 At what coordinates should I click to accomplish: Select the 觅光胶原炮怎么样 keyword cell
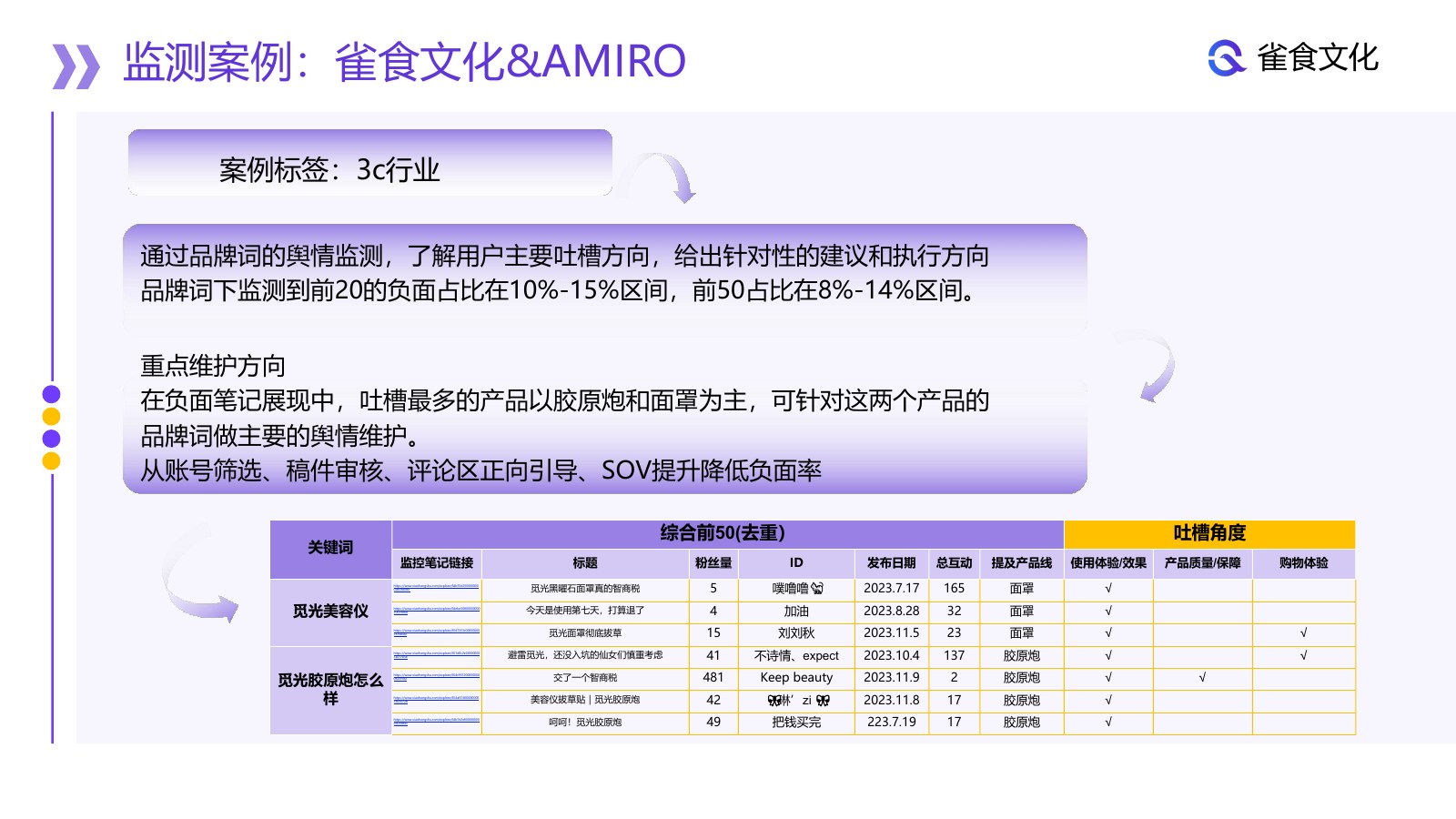pyautogui.click(x=330, y=690)
